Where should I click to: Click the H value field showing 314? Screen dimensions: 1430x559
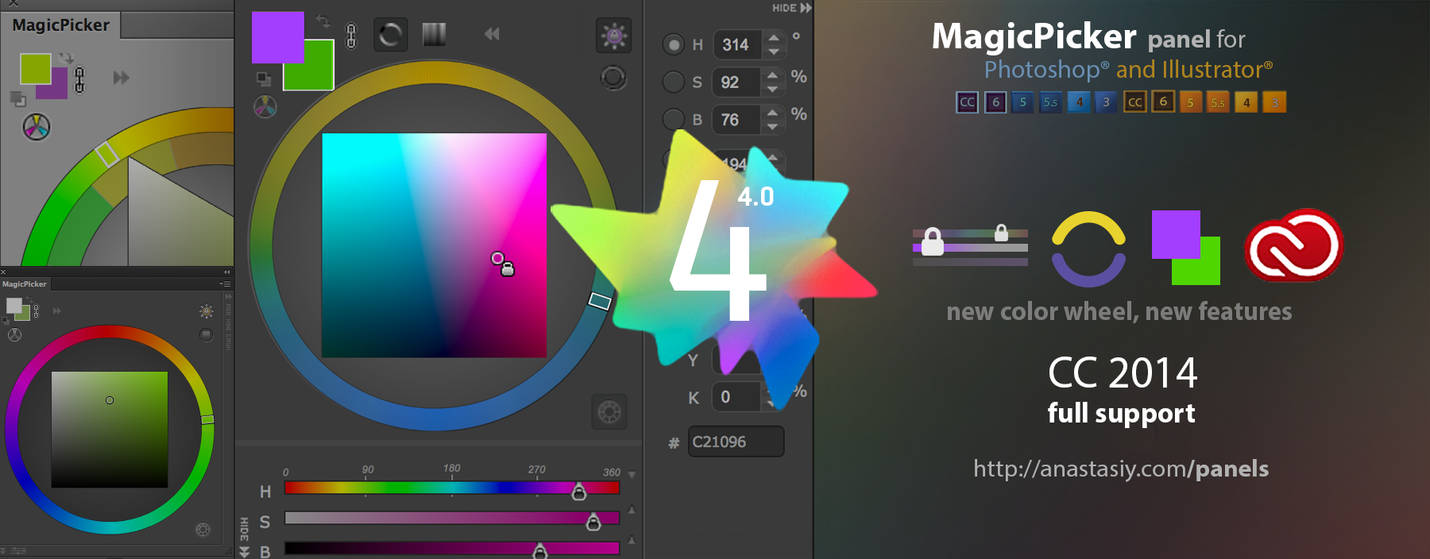tap(737, 45)
